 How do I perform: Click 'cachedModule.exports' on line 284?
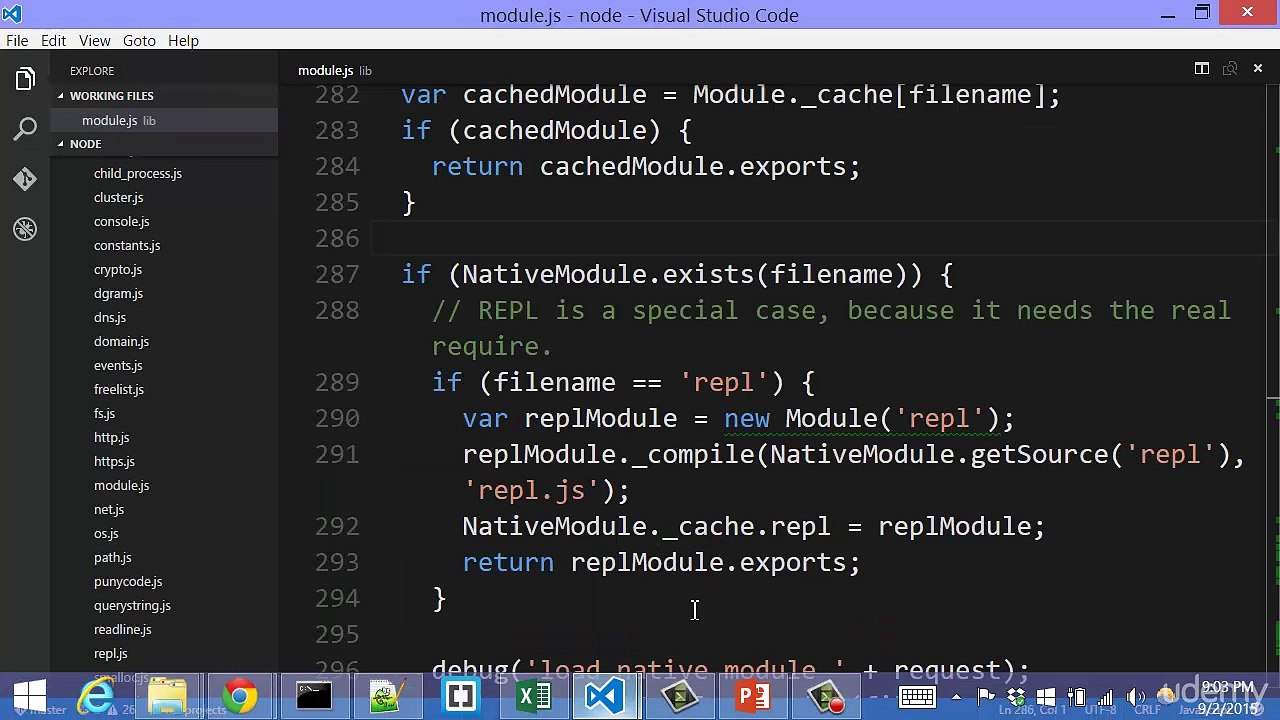693,167
